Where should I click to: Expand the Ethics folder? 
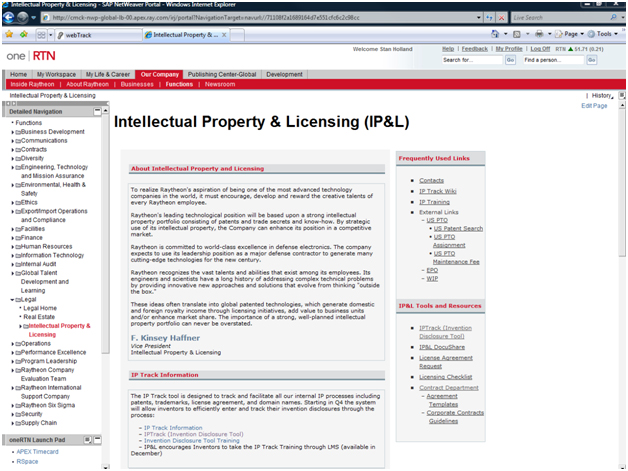point(13,203)
